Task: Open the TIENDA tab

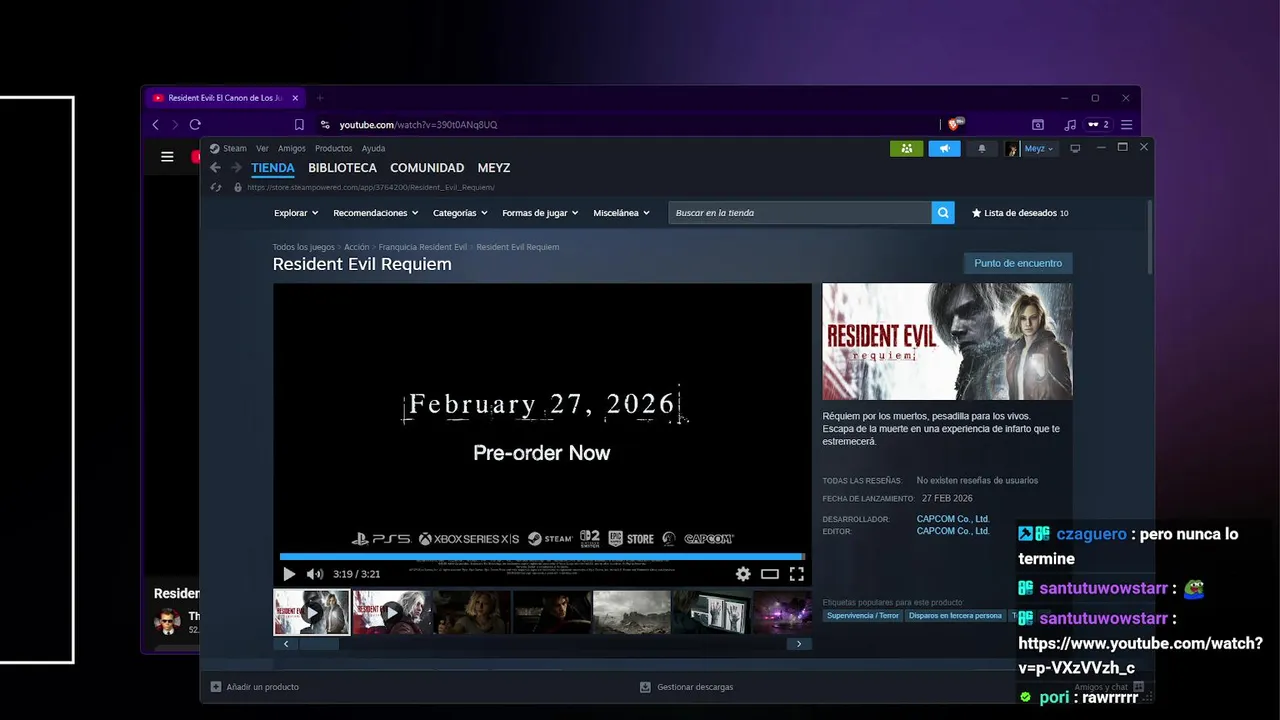Action: [273, 168]
